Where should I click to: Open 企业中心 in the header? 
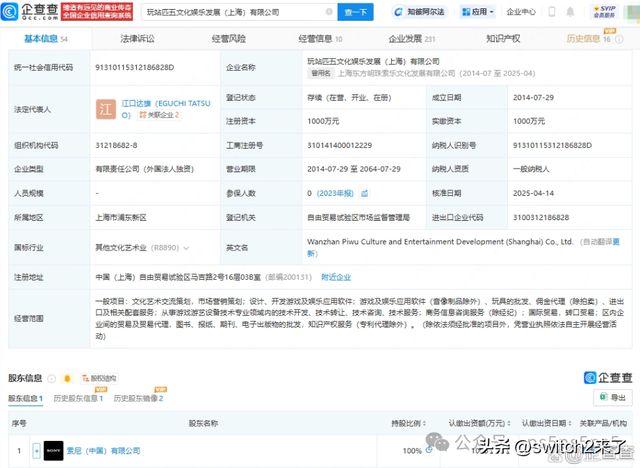click(x=521, y=12)
